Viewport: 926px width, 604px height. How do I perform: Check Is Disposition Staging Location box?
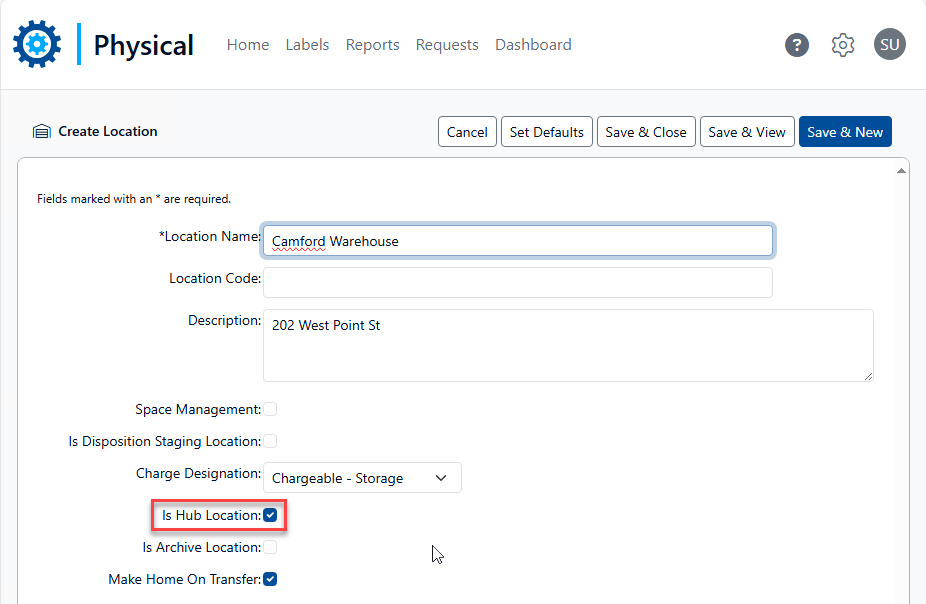click(x=270, y=441)
